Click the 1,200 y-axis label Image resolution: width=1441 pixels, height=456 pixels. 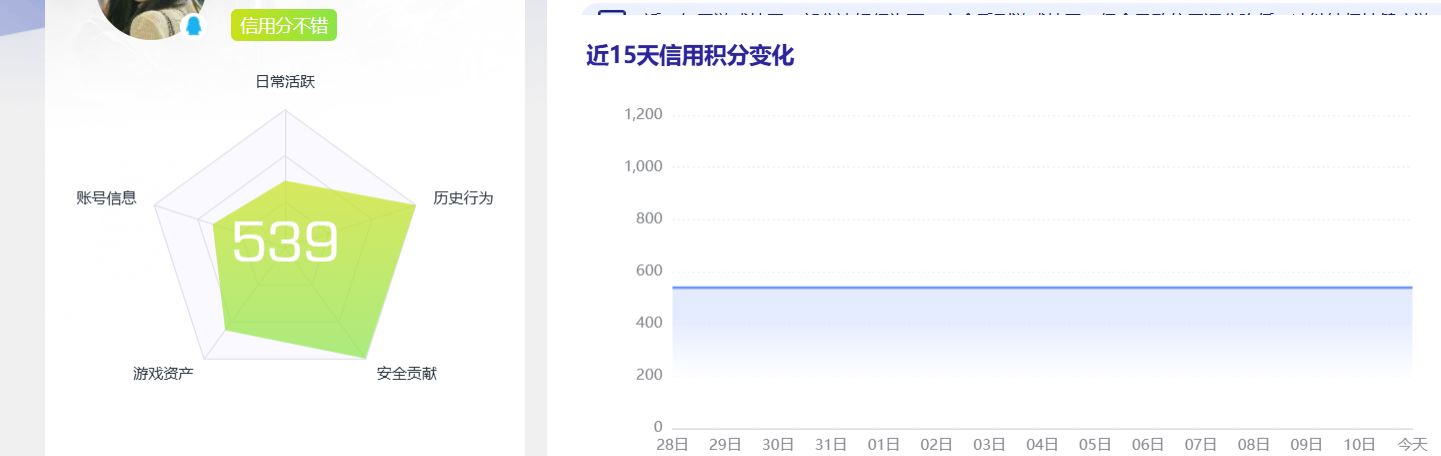pos(643,114)
